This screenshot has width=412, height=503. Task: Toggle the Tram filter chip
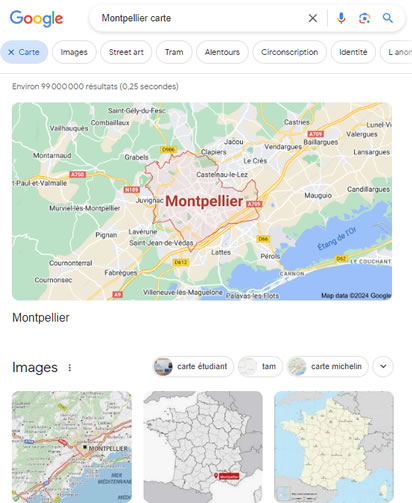click(x=174, y=52)
